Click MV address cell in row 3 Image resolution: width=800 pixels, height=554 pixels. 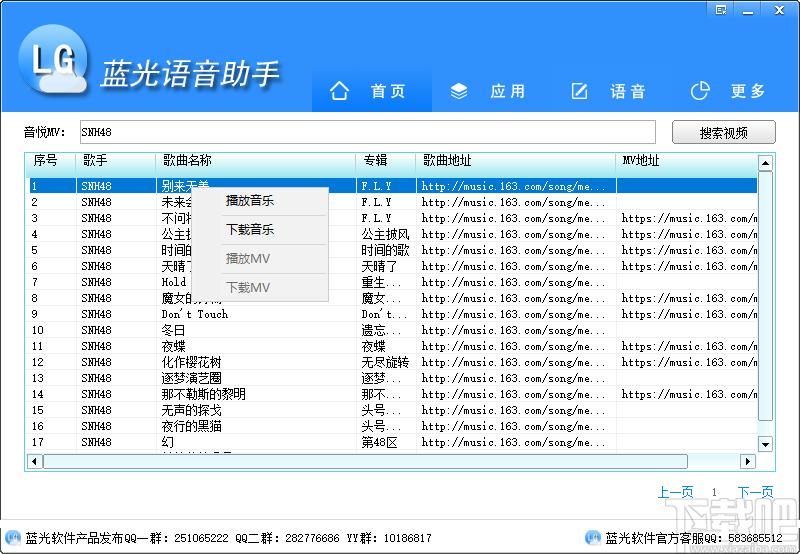coord(689,218)
